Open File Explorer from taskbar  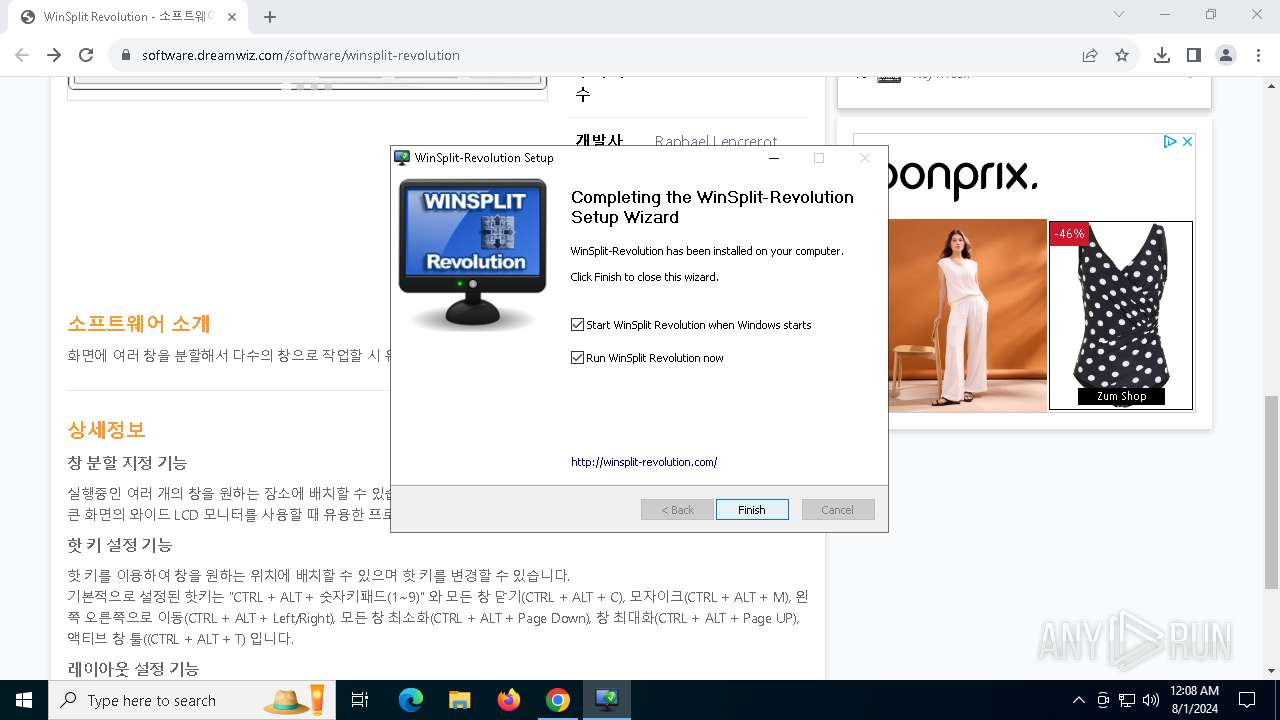point(460,700)
